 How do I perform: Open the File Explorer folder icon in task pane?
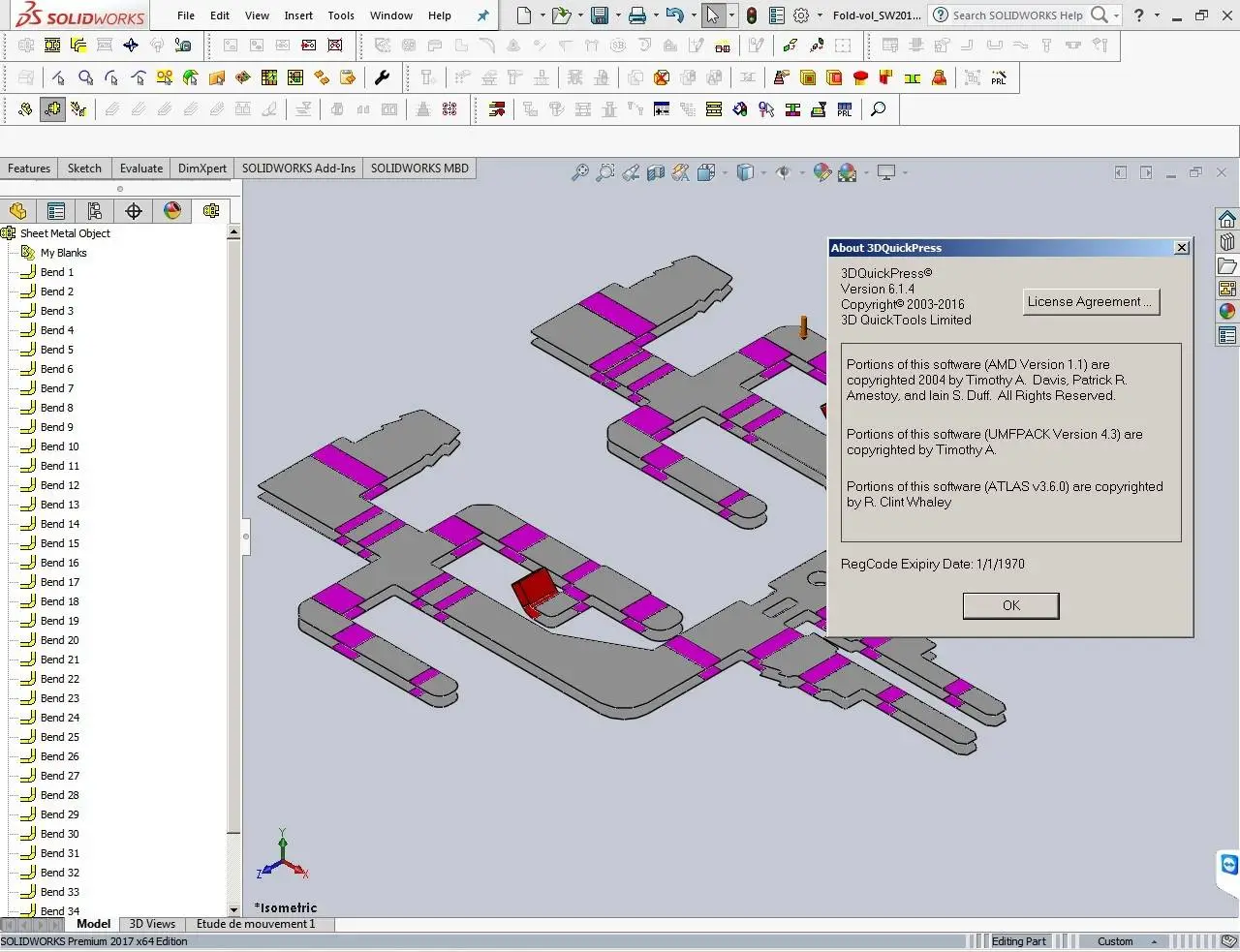(1227, 265)
